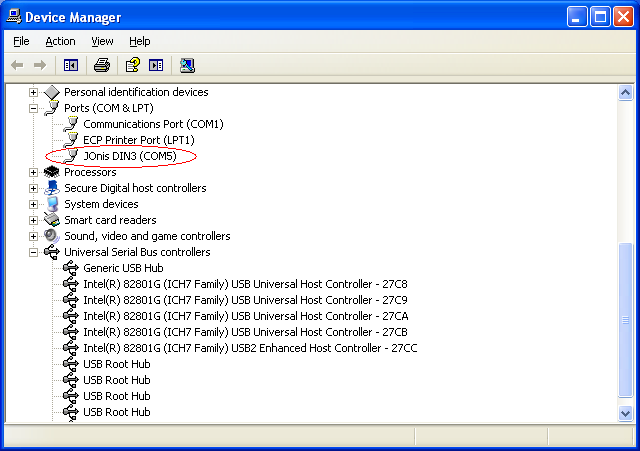This screenshot has width=640, height=451.
Task: Select USB2 Enhanced Host Controller - 27CC
Action: (x=250, y=348)
